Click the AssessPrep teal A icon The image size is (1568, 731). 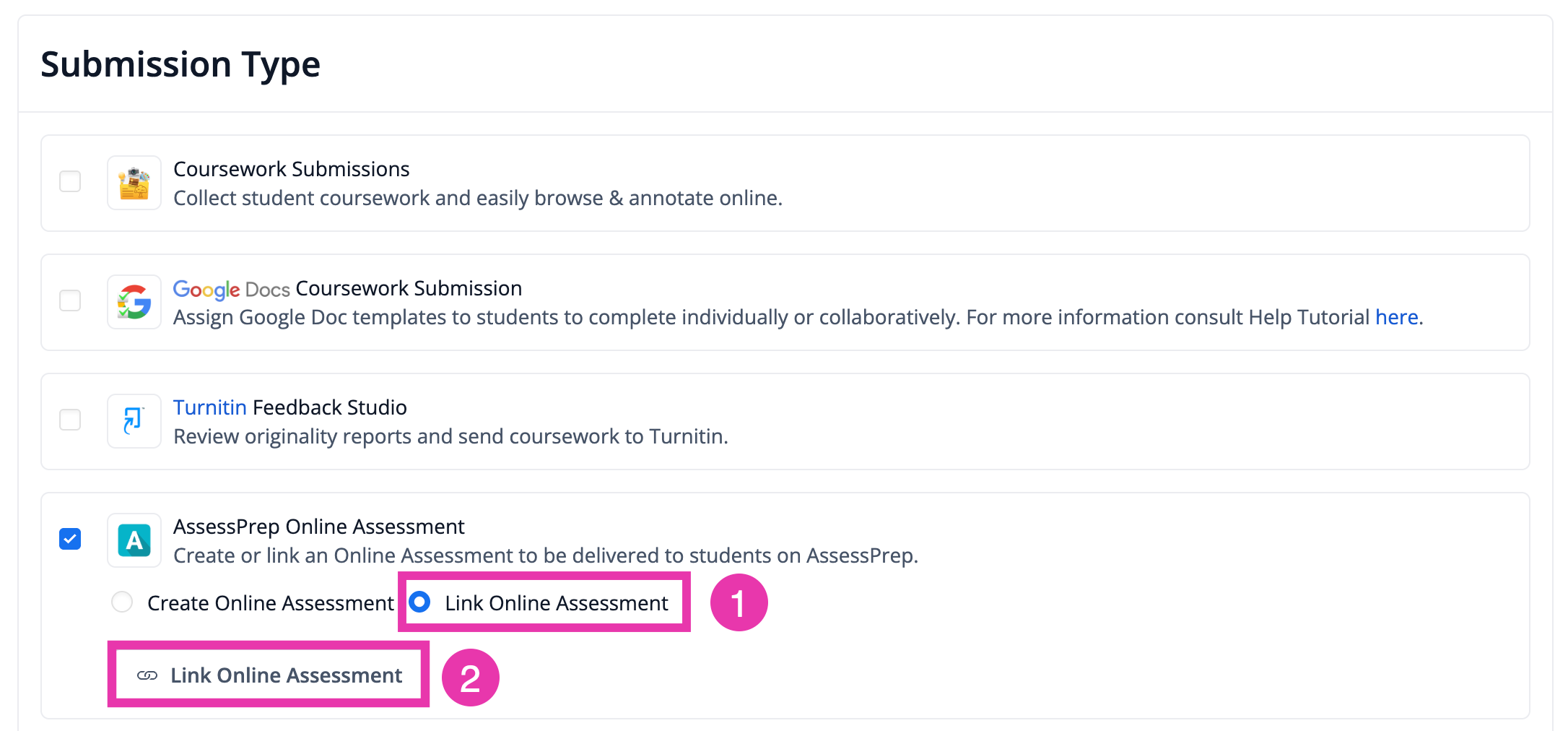(134, 540)
